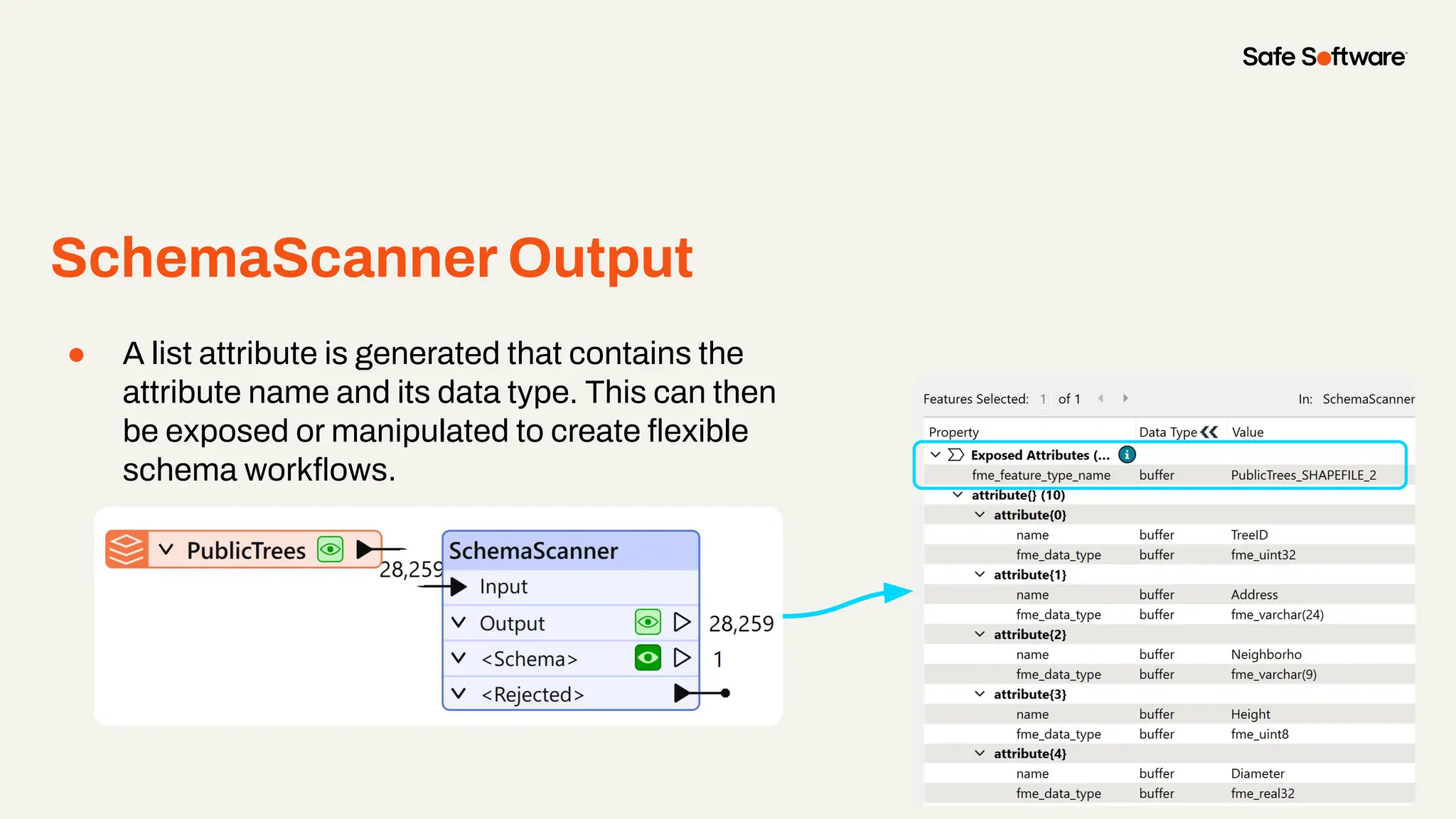Select the name row under attribute{2}

(x=1169, y=654)
